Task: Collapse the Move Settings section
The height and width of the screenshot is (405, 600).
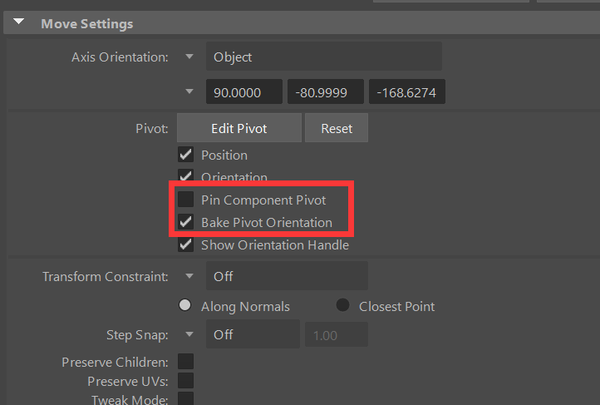Action: coord(18,23)
